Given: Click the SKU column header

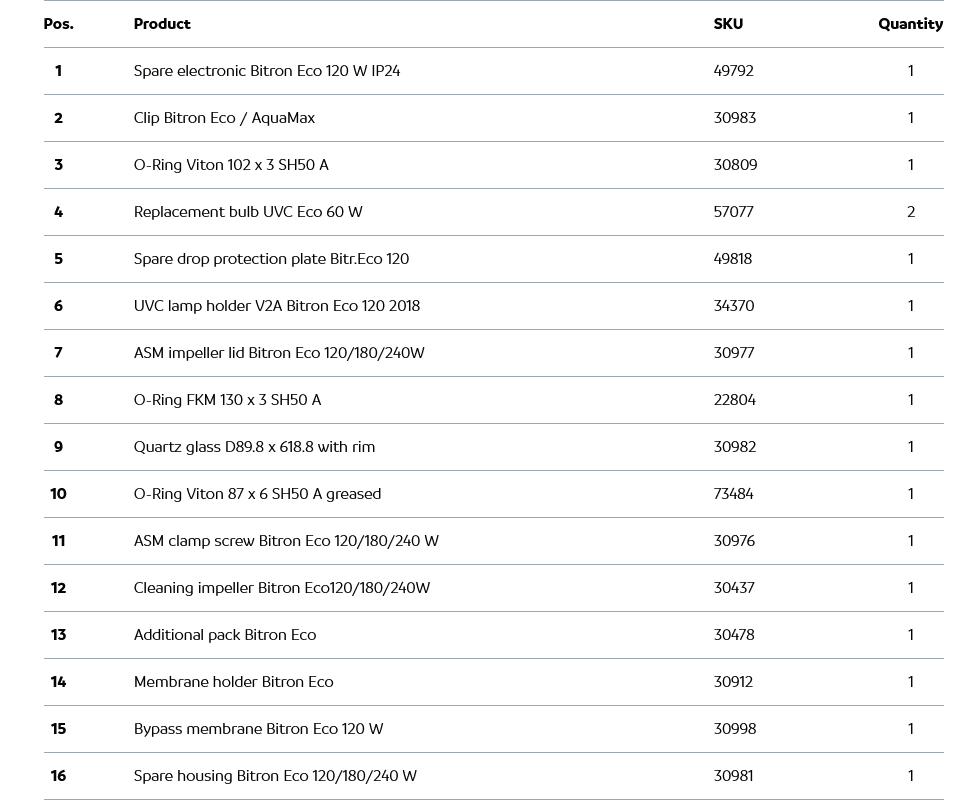Looking at the screenshot, I should coord(728,24).
